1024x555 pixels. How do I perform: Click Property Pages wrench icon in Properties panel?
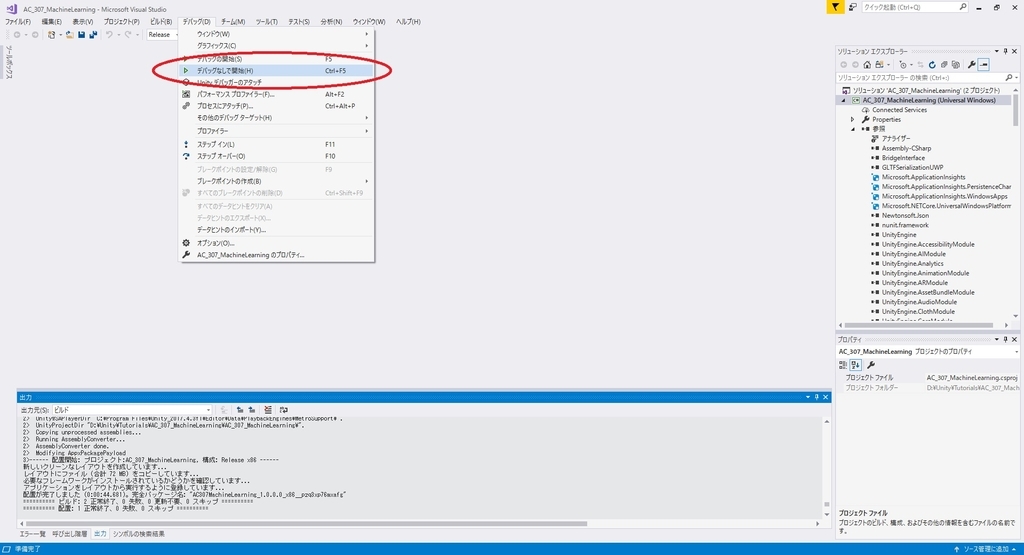click(x=871, y=365)
